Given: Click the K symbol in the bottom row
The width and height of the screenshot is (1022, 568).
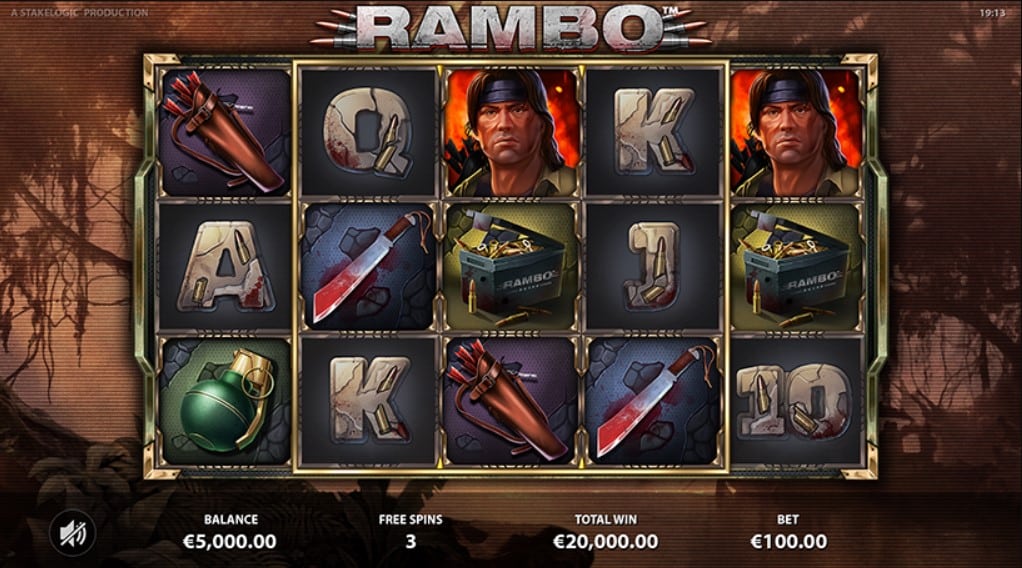Looking at the screenshot, I should point(369,401).
